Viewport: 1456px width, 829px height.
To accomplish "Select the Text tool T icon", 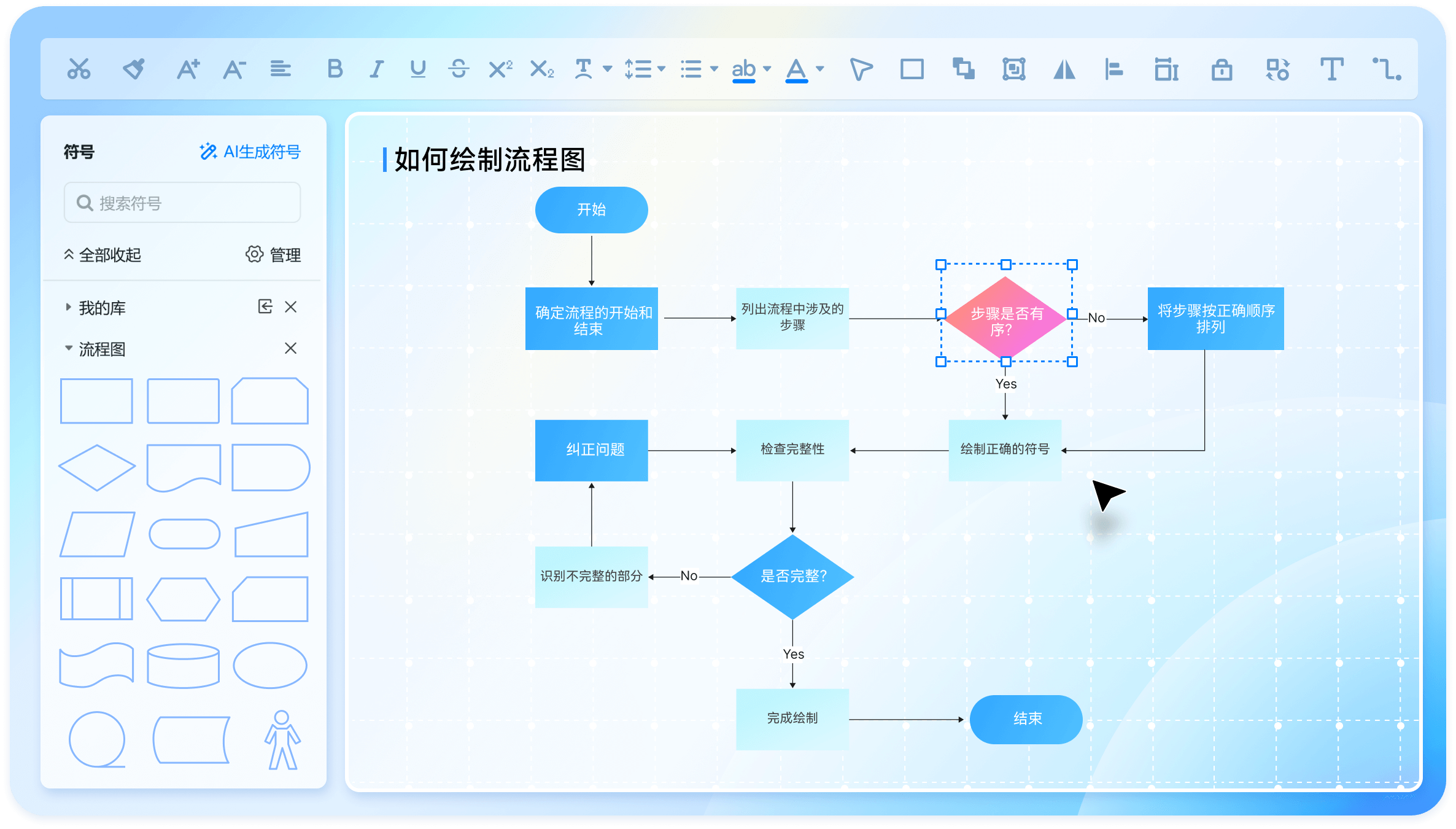I will 1331,69.
